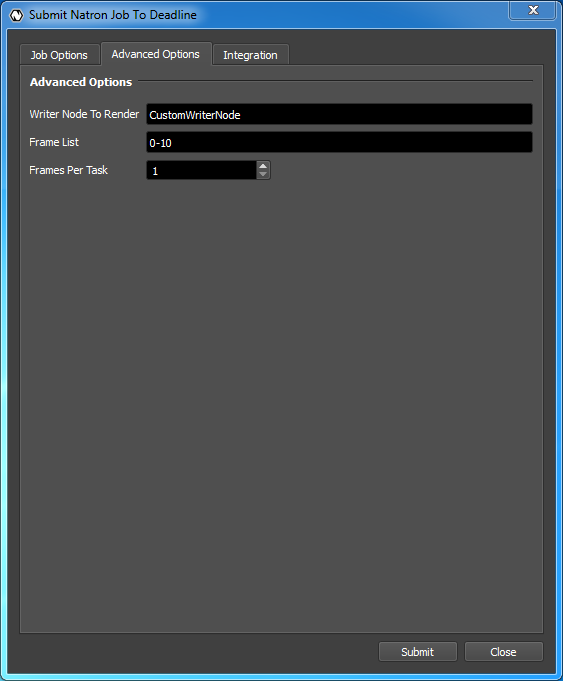563x681 pixels.
Task: Click the Submit button
Action: 417,651
